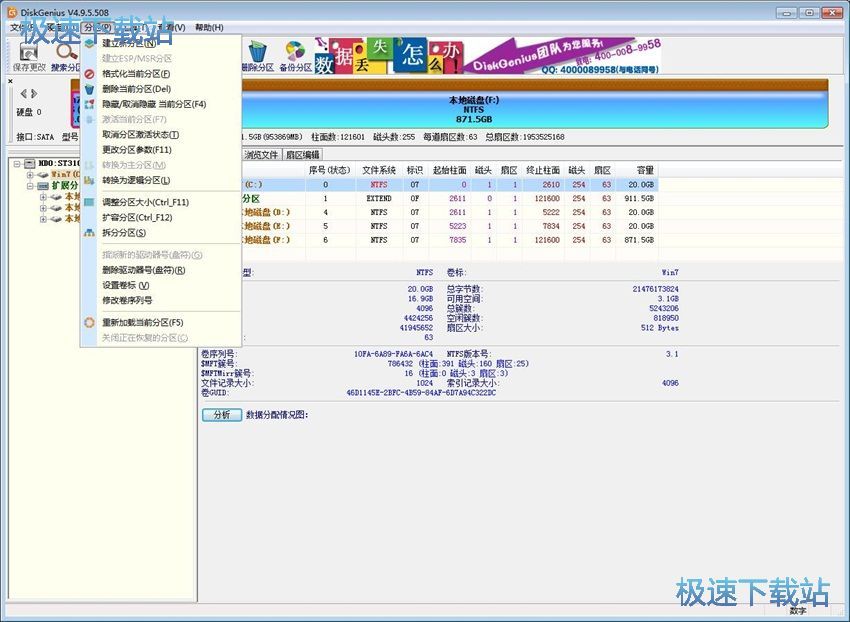Click the hide/unhide partition icon in menu

pos(89,104)
